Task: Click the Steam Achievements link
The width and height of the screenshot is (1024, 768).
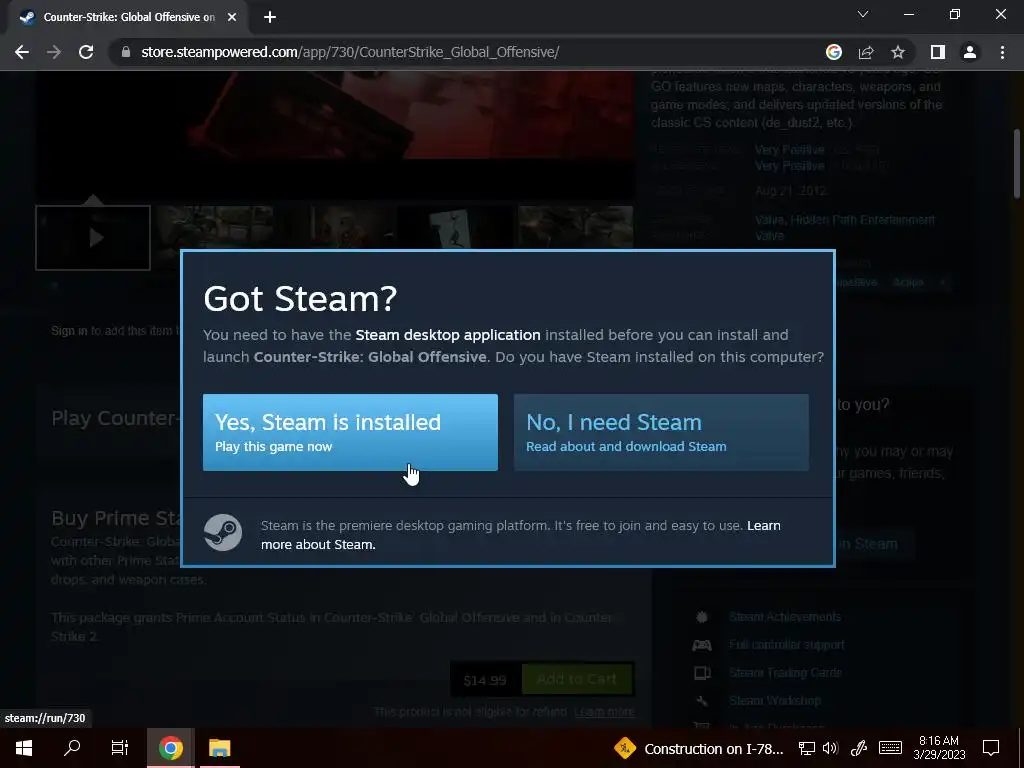Action: 784,616
